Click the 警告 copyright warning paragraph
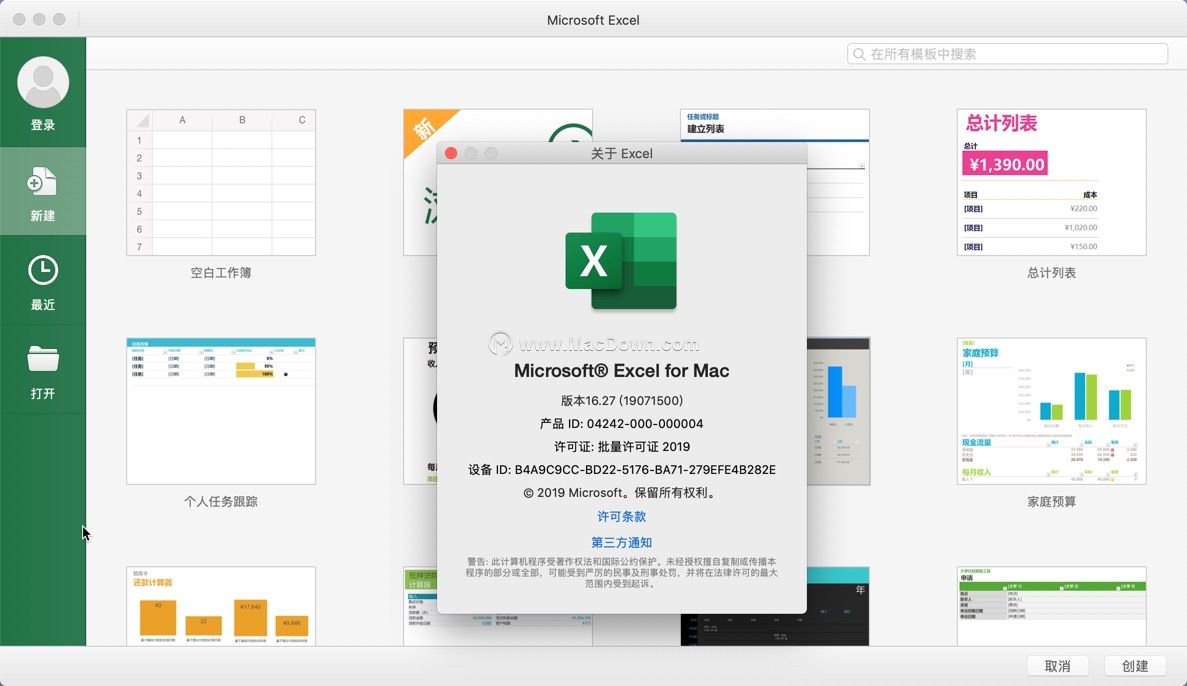 (622, 572)
